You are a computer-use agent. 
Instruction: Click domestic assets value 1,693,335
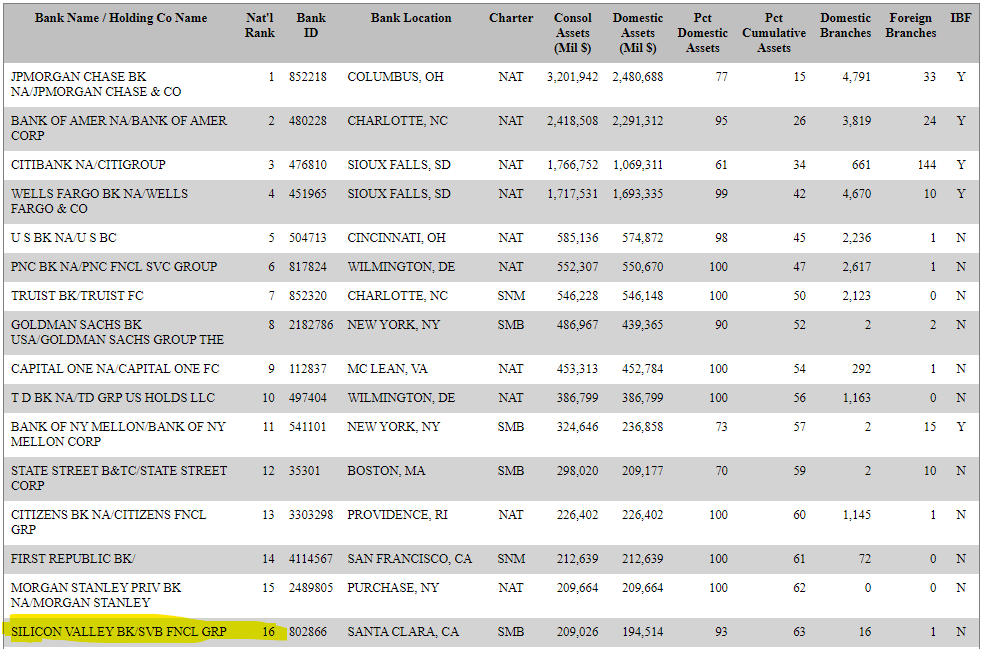(x=638, y=194)
